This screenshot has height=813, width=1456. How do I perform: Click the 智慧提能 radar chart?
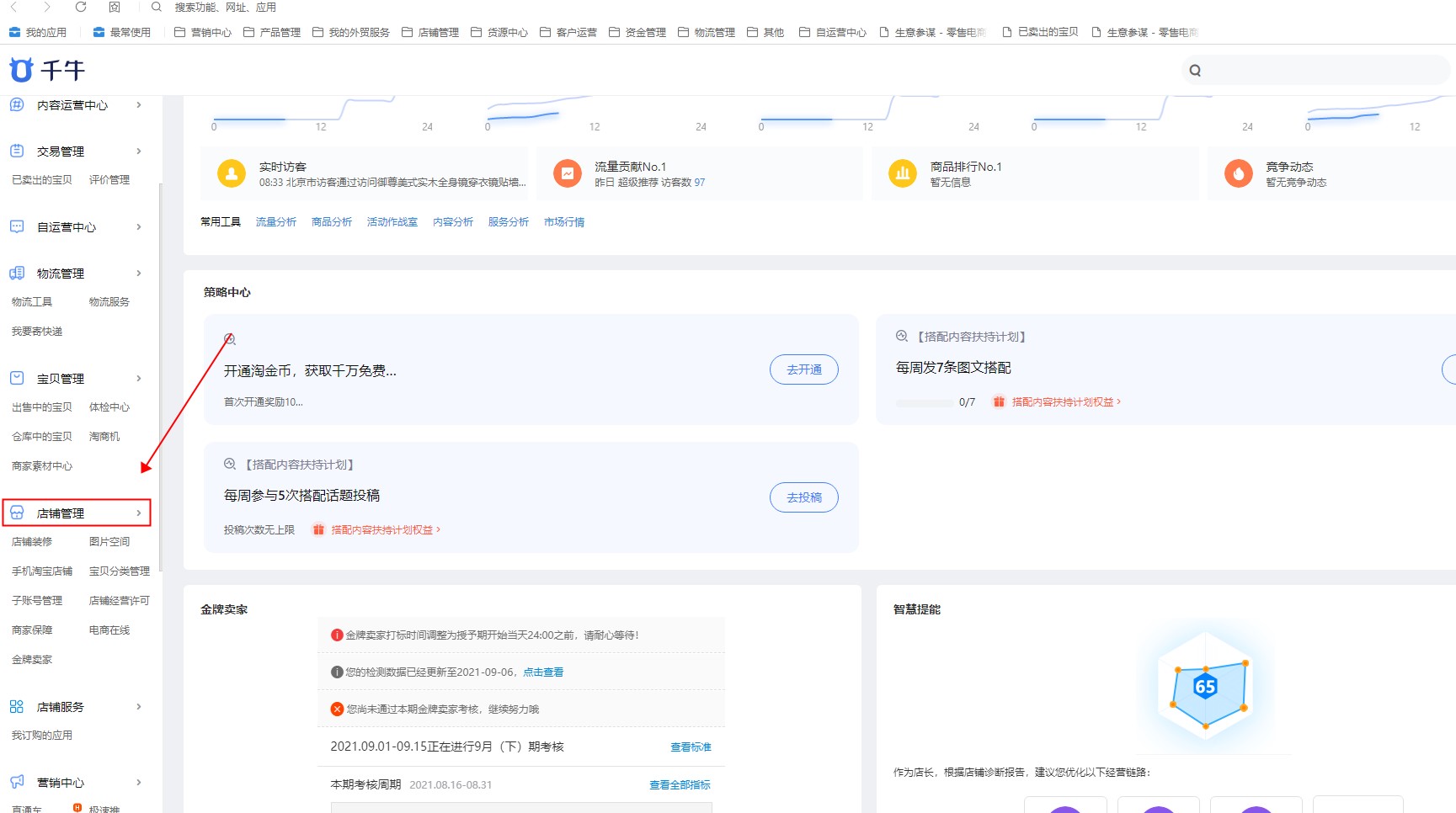[x=1206, y=686]
